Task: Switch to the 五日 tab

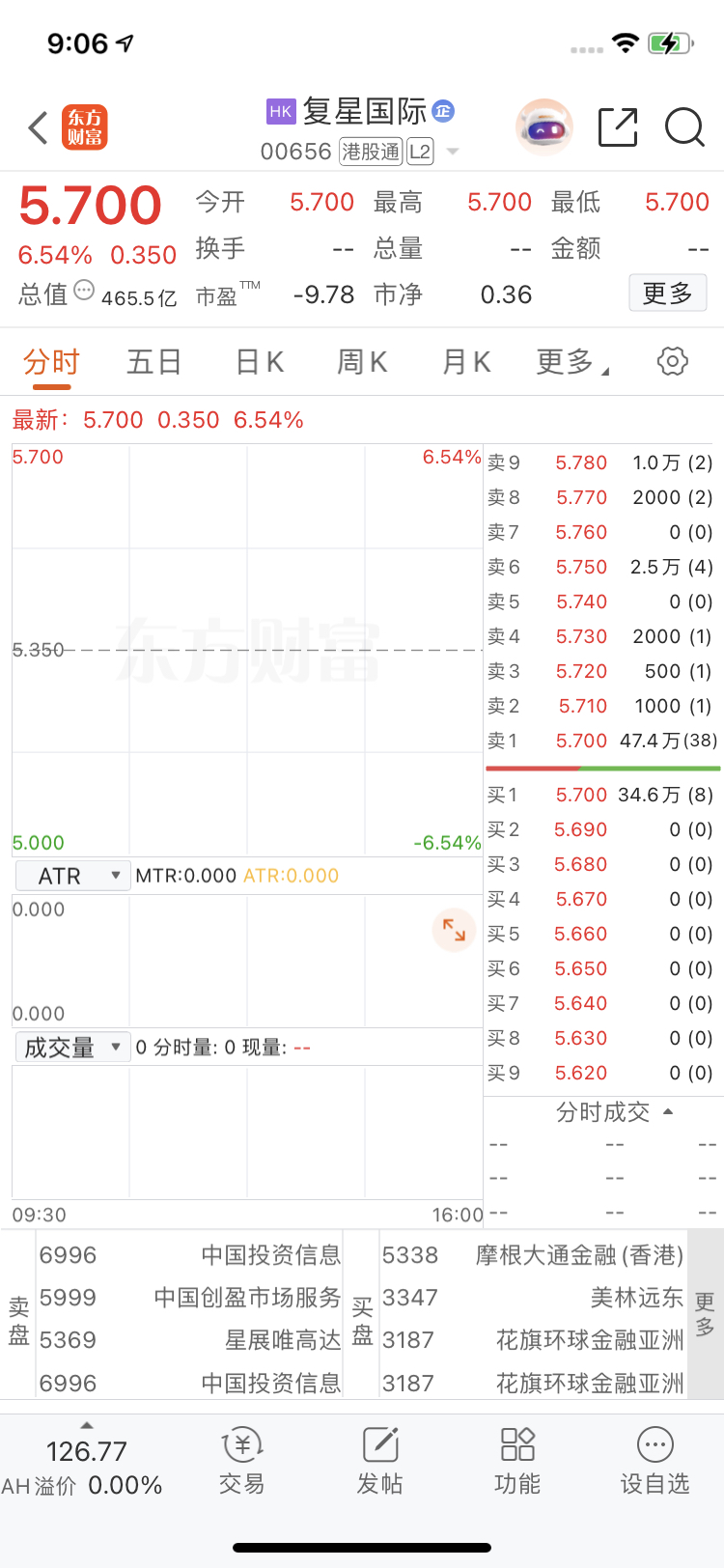Action: (x=154, y=362)
